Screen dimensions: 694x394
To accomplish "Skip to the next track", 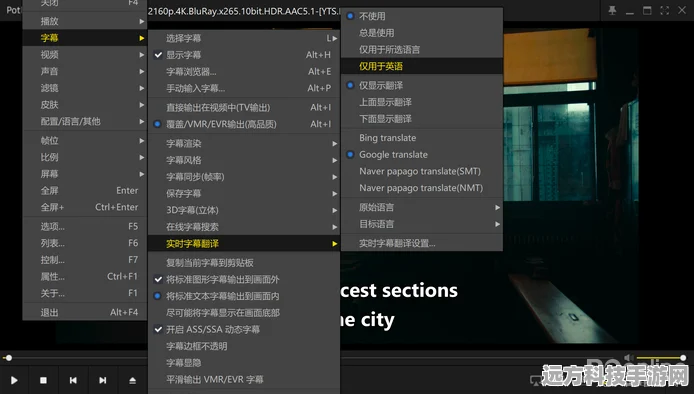I will pos(103,380).
